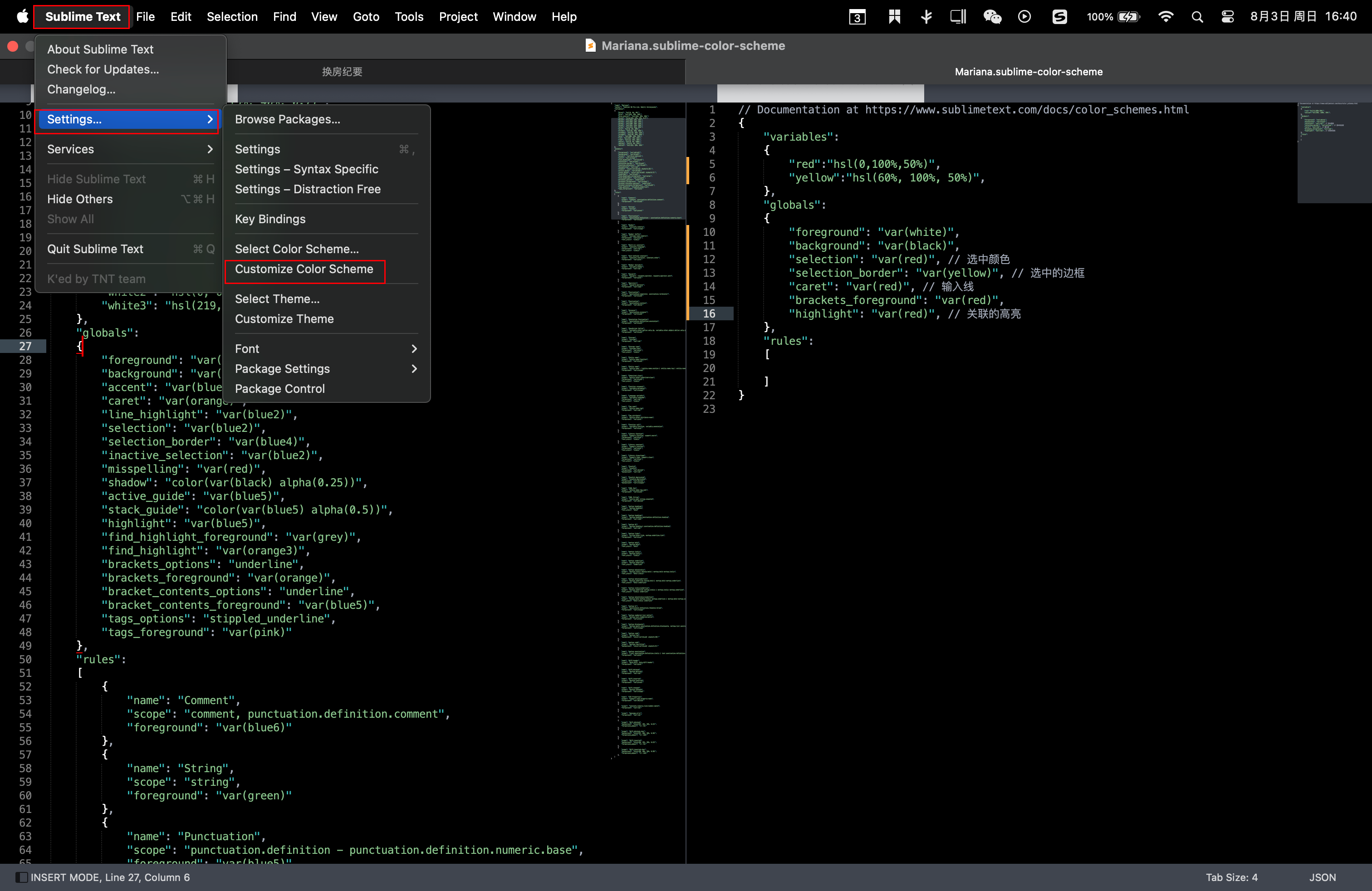Choose Quit Sublime Text

(130, 249)
